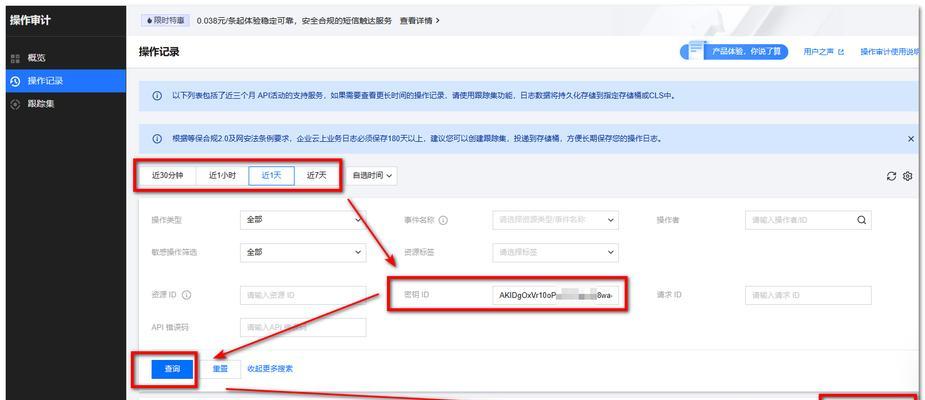Close the compliance notice banner
Image resolution: width=925 pixels, height=400 pixels.
pyautogui.click(x=911, y=139)
